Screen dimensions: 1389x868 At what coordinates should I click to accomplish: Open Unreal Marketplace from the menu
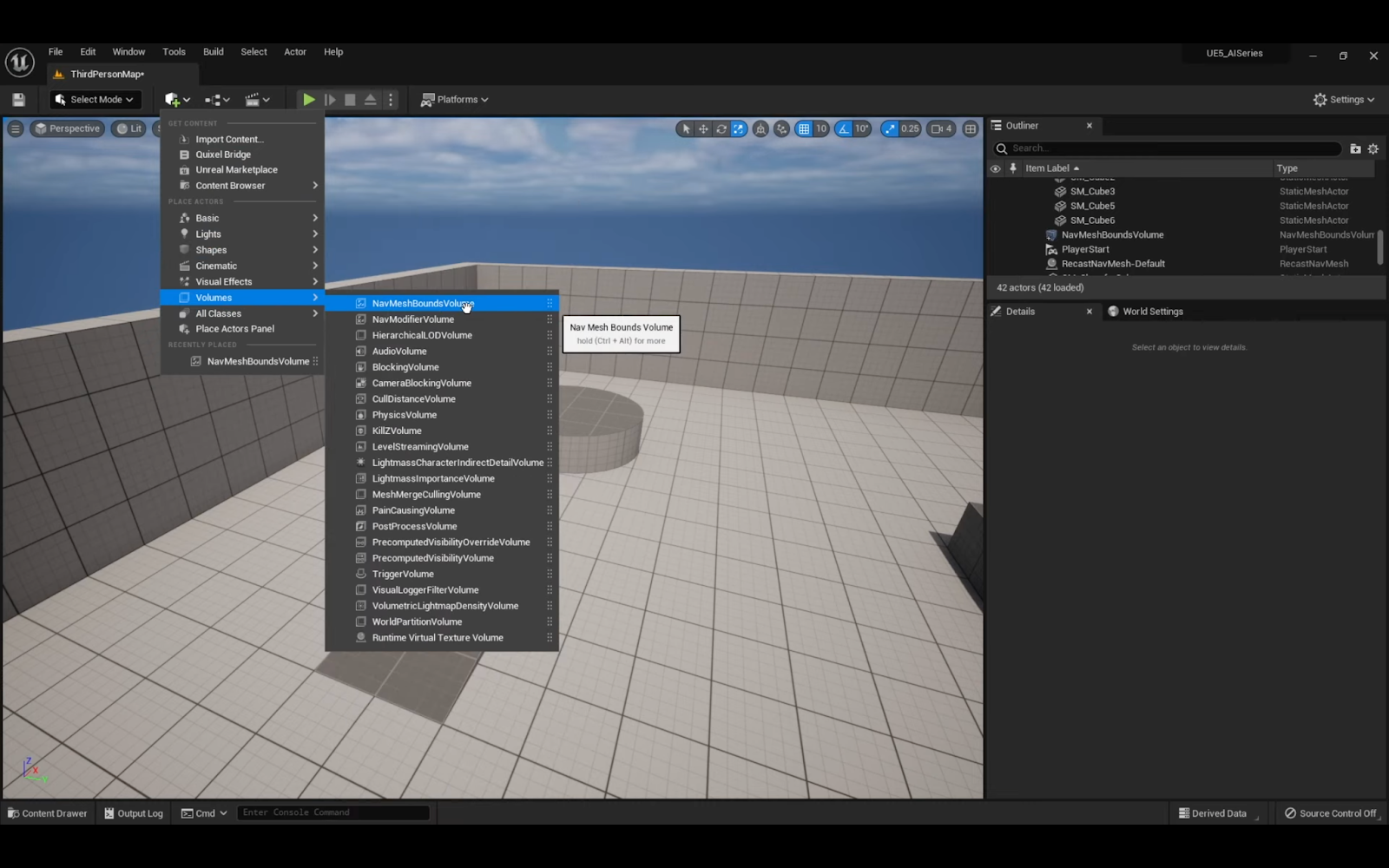click(x=243, y=170)
